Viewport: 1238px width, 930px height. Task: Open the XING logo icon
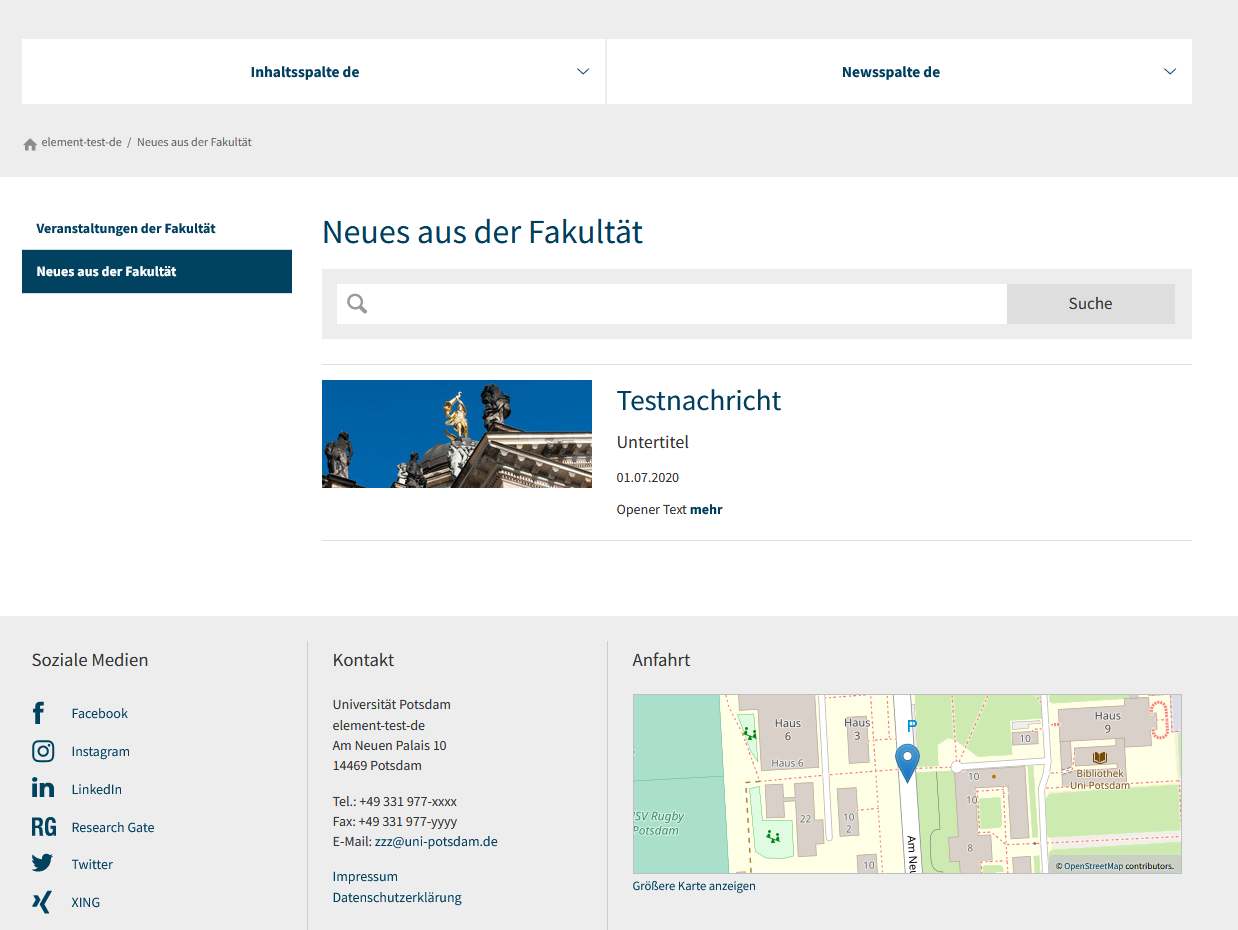[41, 902]
